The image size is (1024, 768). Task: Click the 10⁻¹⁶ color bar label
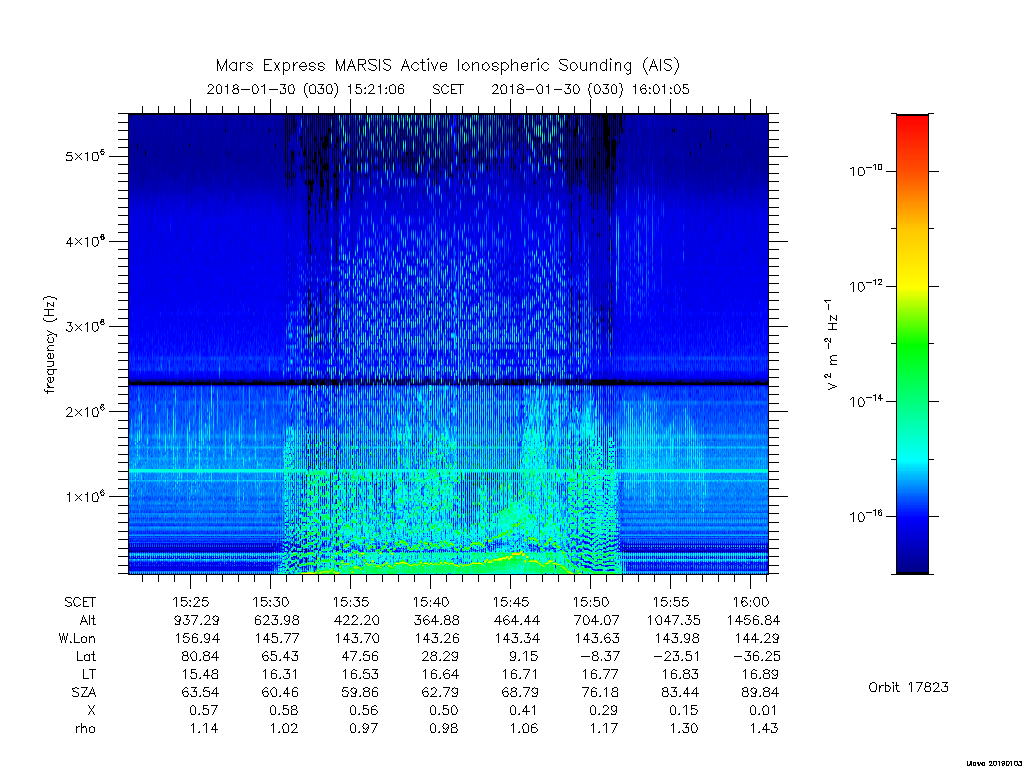click(x=865, y=516)
